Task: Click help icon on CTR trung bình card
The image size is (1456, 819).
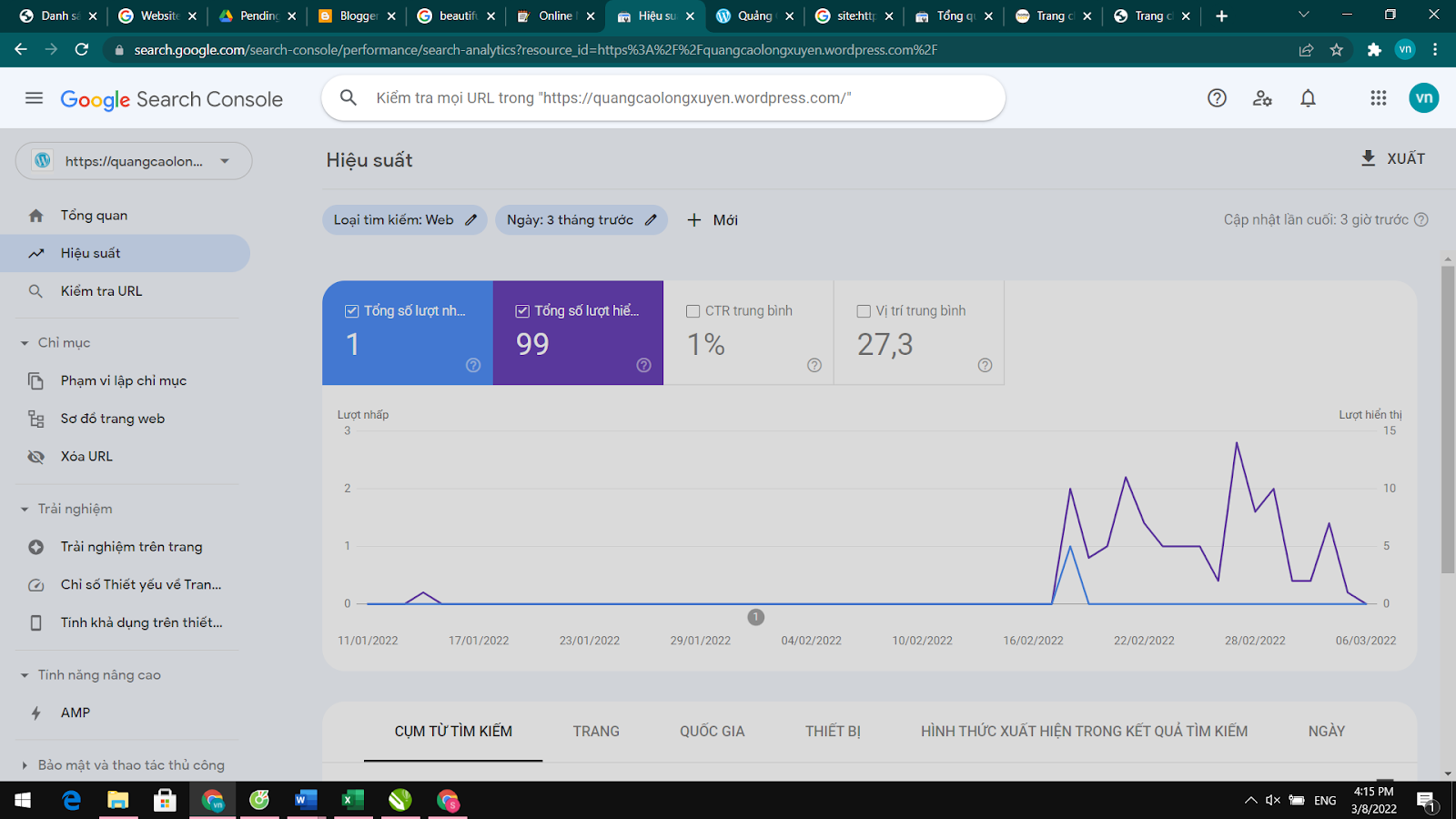Action: tap(814, 365)
